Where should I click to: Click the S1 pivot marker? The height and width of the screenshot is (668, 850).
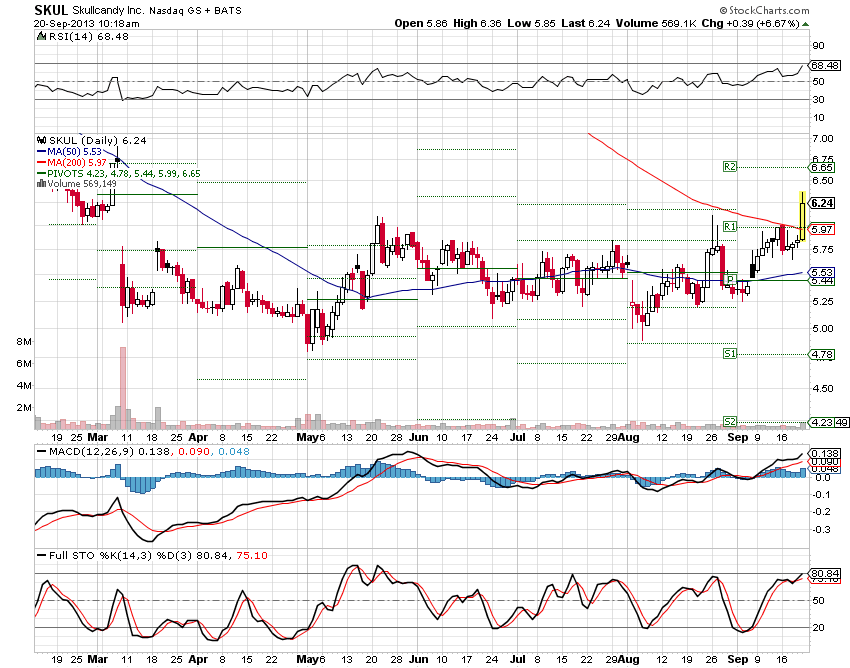[730, 354]
